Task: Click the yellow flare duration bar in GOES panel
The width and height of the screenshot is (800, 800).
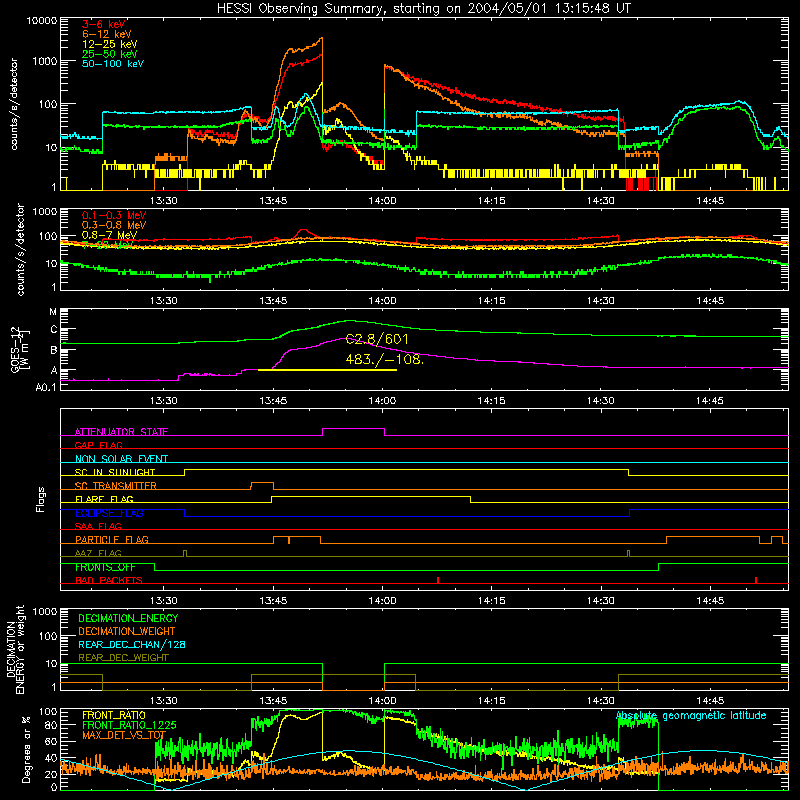Action: pyautogui.click(x=328, y=370)
